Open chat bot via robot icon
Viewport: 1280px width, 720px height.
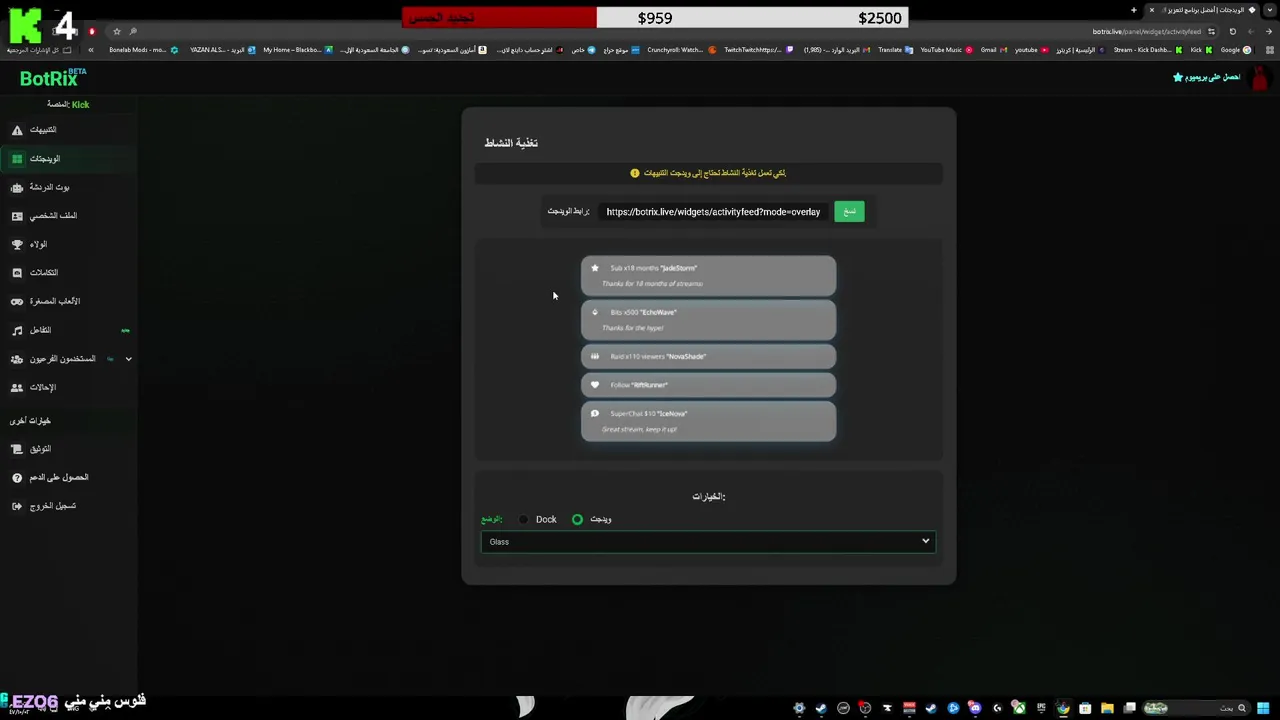pyautogui.click(x=17, y=187)
